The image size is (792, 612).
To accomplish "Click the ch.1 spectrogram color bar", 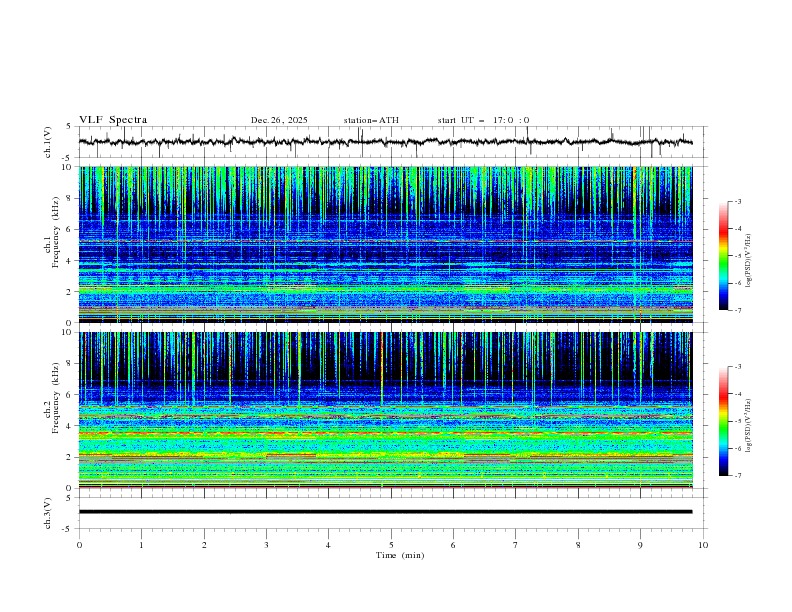I will 723,256.
